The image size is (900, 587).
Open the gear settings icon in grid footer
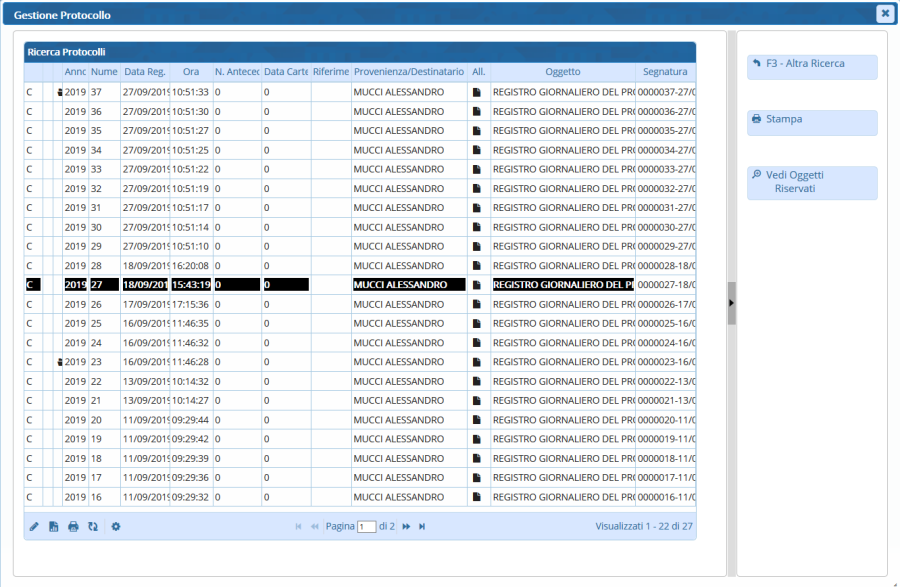point(116,526)
